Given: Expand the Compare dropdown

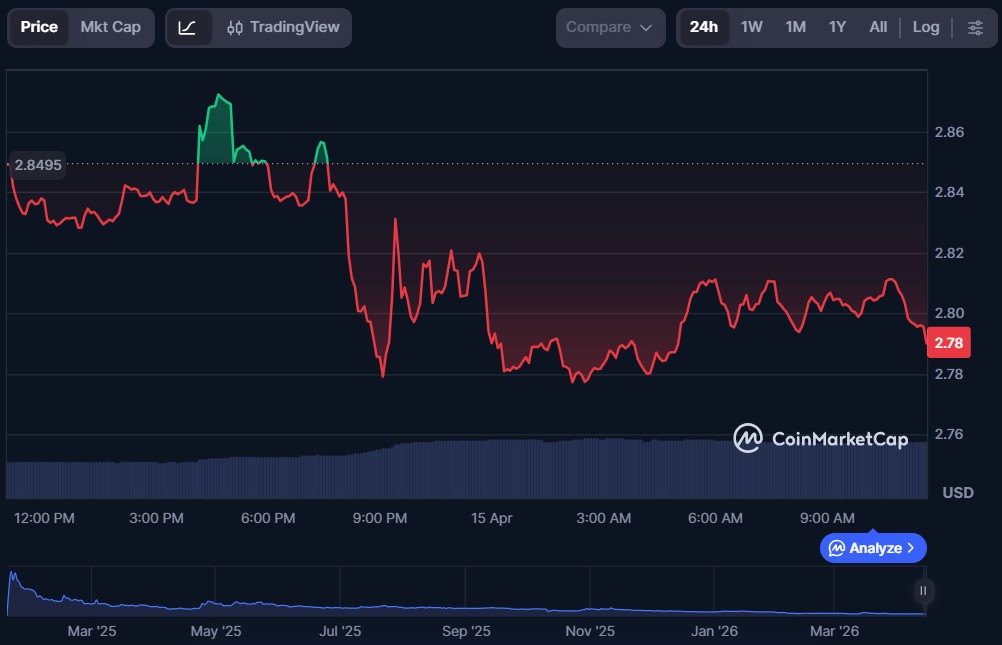Looking at the screenshot, I should click(x=609, y=27).
